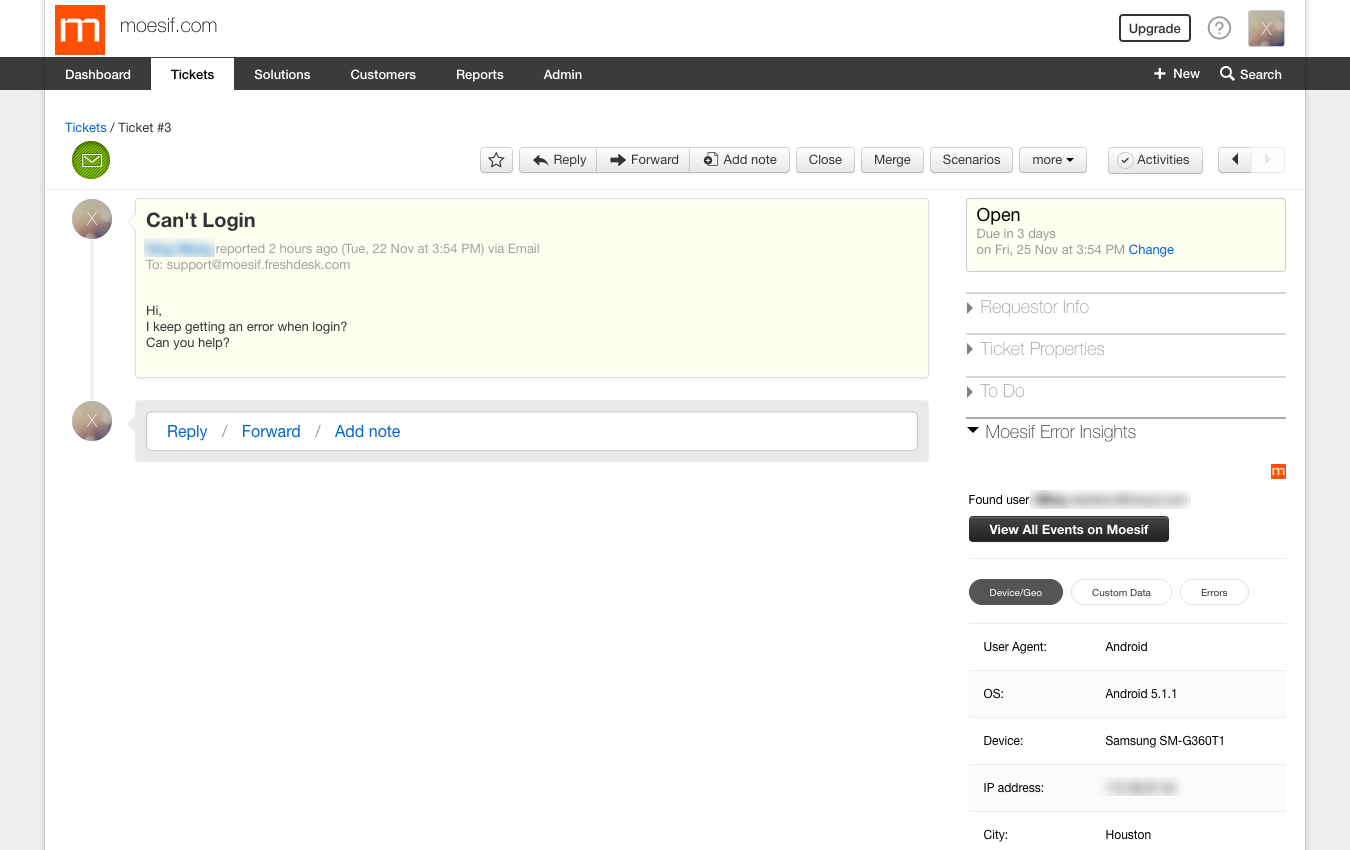Create a ticket using + New
Image resolution: width=1350 pixels, height=850 pixels.
(1176, 73)
